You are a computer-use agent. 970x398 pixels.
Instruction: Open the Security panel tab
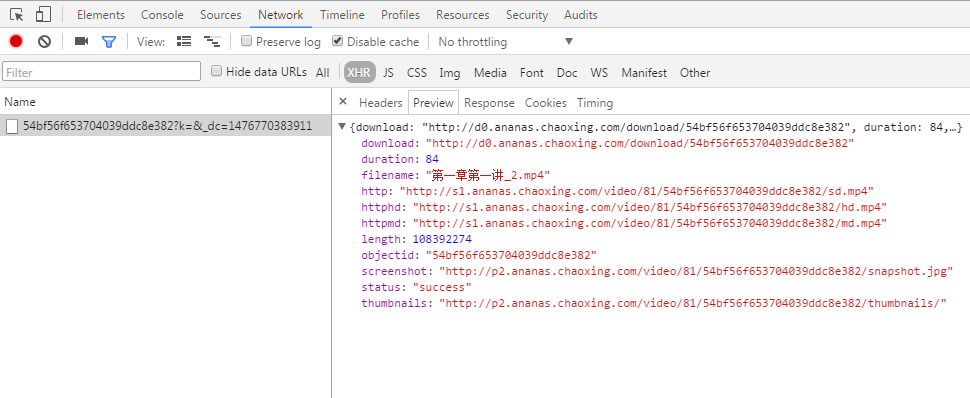[527, 15]
